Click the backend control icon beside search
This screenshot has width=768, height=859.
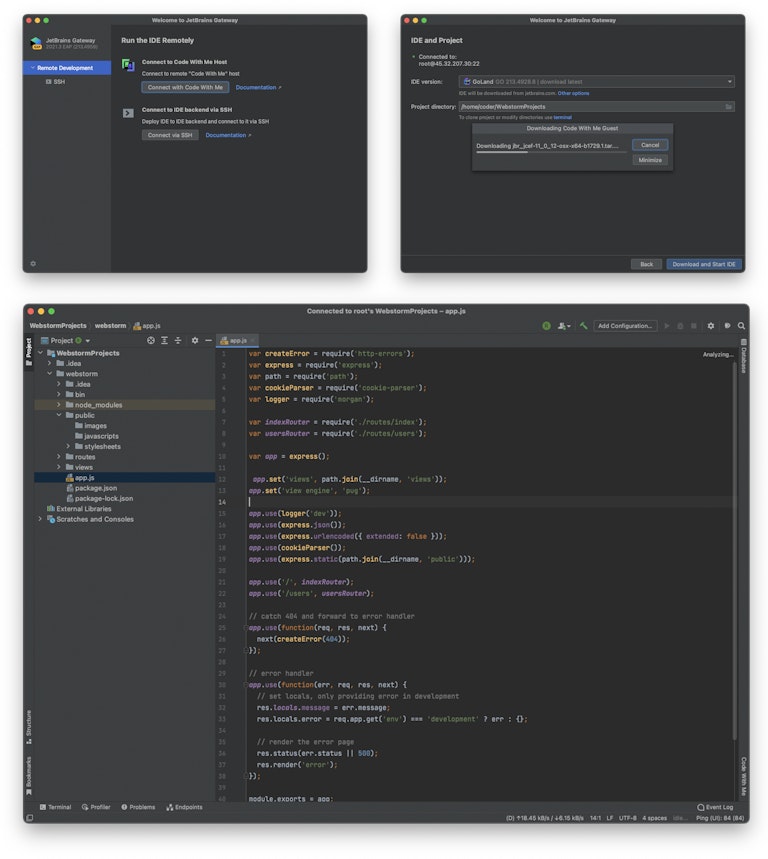(x=727, y=325)
